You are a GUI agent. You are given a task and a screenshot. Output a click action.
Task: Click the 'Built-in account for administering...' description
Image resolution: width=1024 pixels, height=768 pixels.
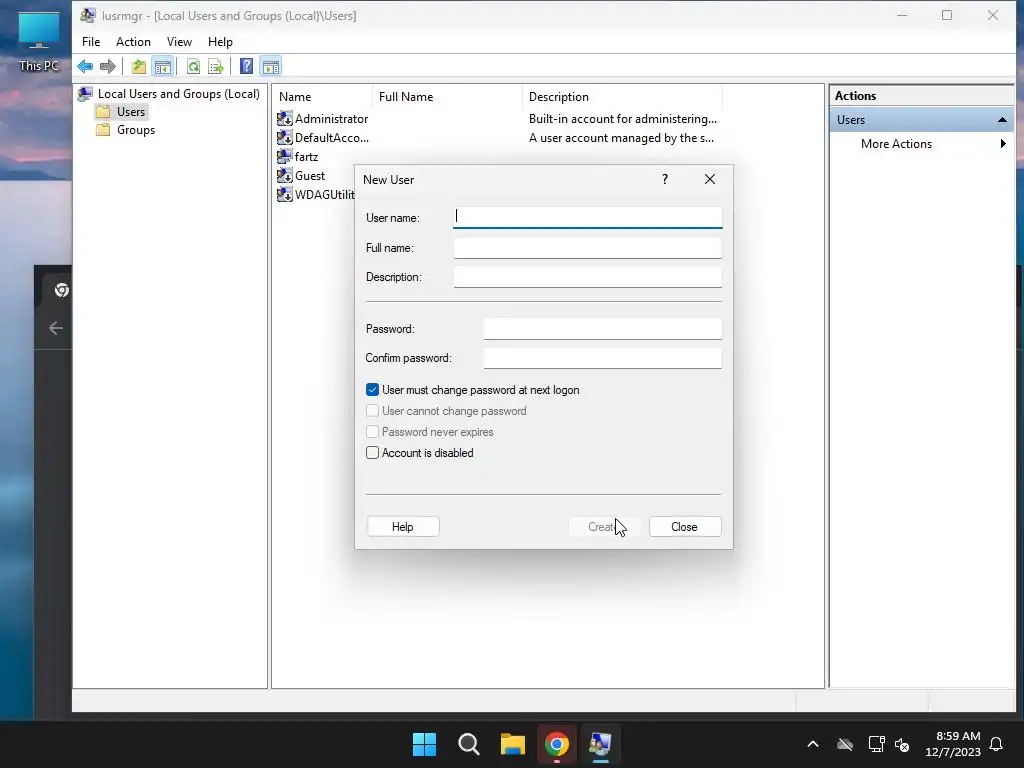tap(622, 119)
